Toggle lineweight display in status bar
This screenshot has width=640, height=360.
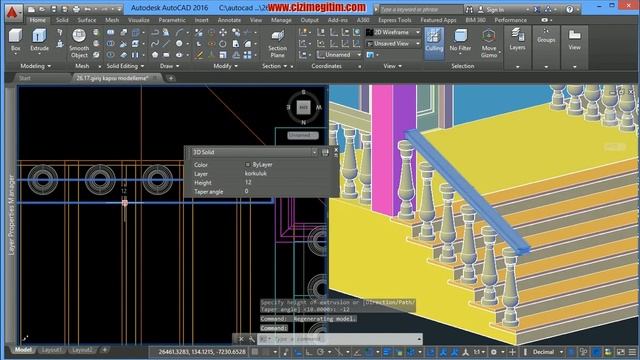pyautogui.click(x=387, y=352)
